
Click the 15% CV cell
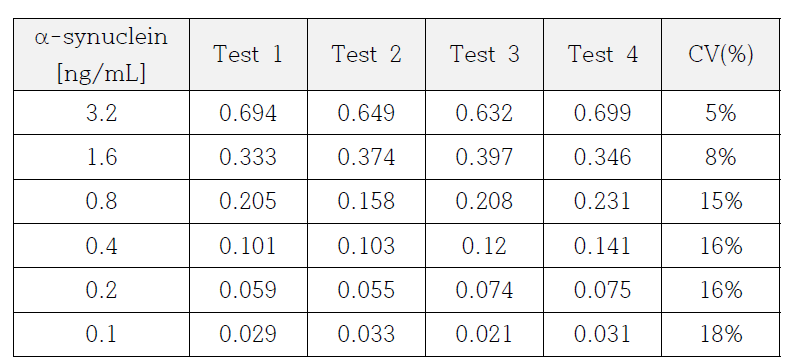pos(721,201)
